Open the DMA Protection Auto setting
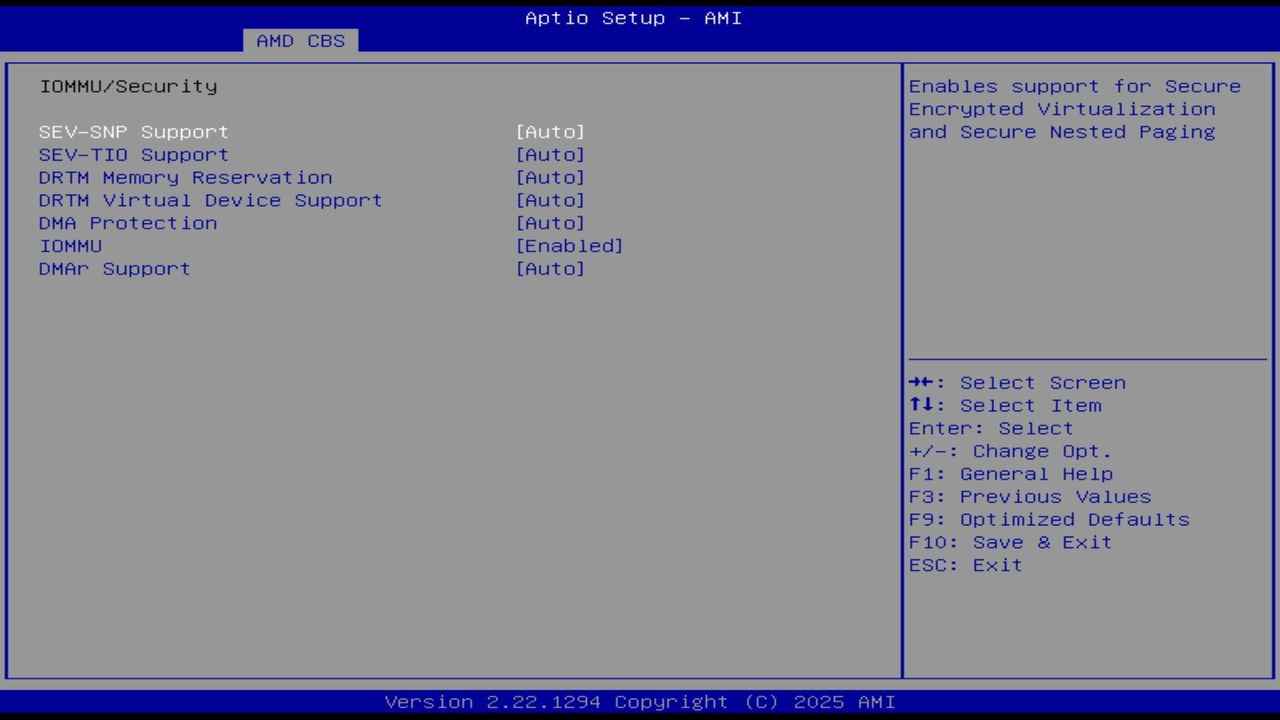 (x=551, y=223)
